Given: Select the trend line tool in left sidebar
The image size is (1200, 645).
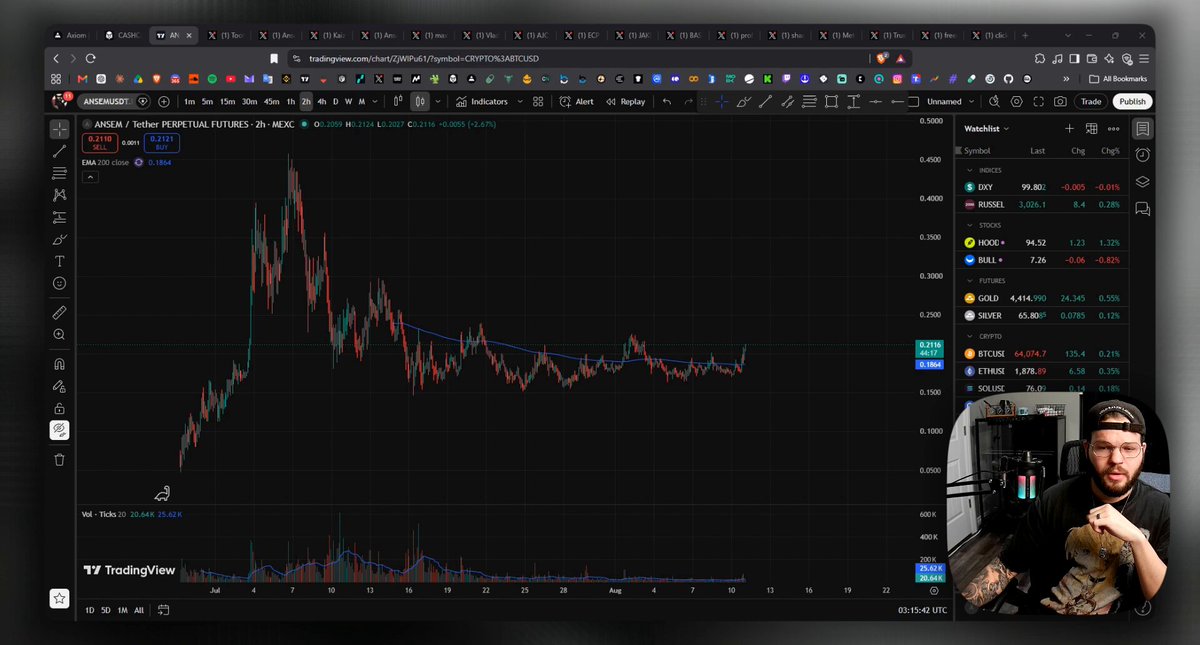Looking at the screenshot, I should pos(59,151).
